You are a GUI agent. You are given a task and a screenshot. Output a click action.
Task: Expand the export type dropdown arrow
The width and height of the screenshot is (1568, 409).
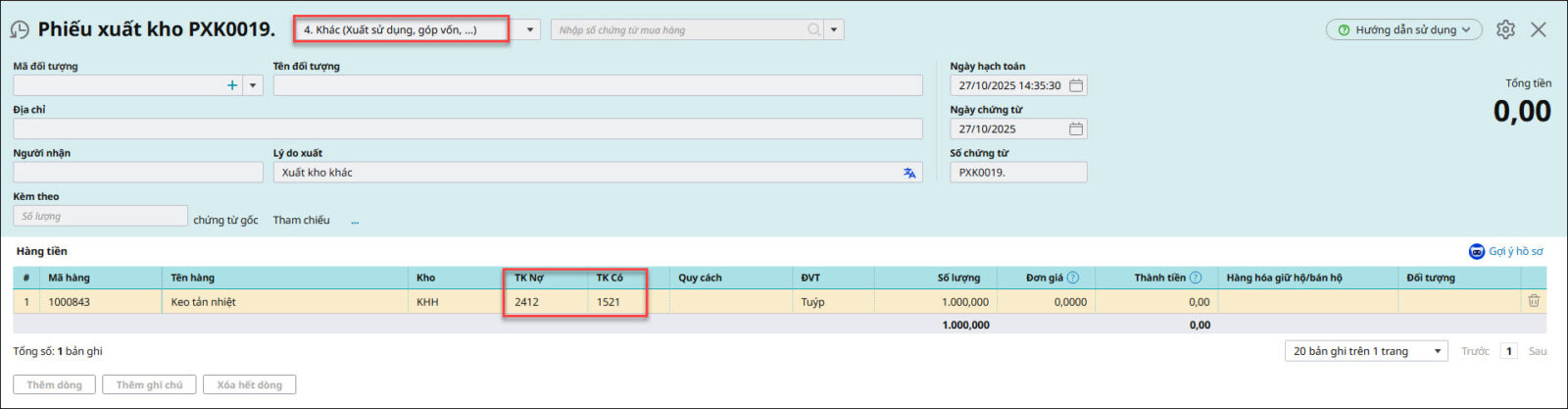[530, 29]
